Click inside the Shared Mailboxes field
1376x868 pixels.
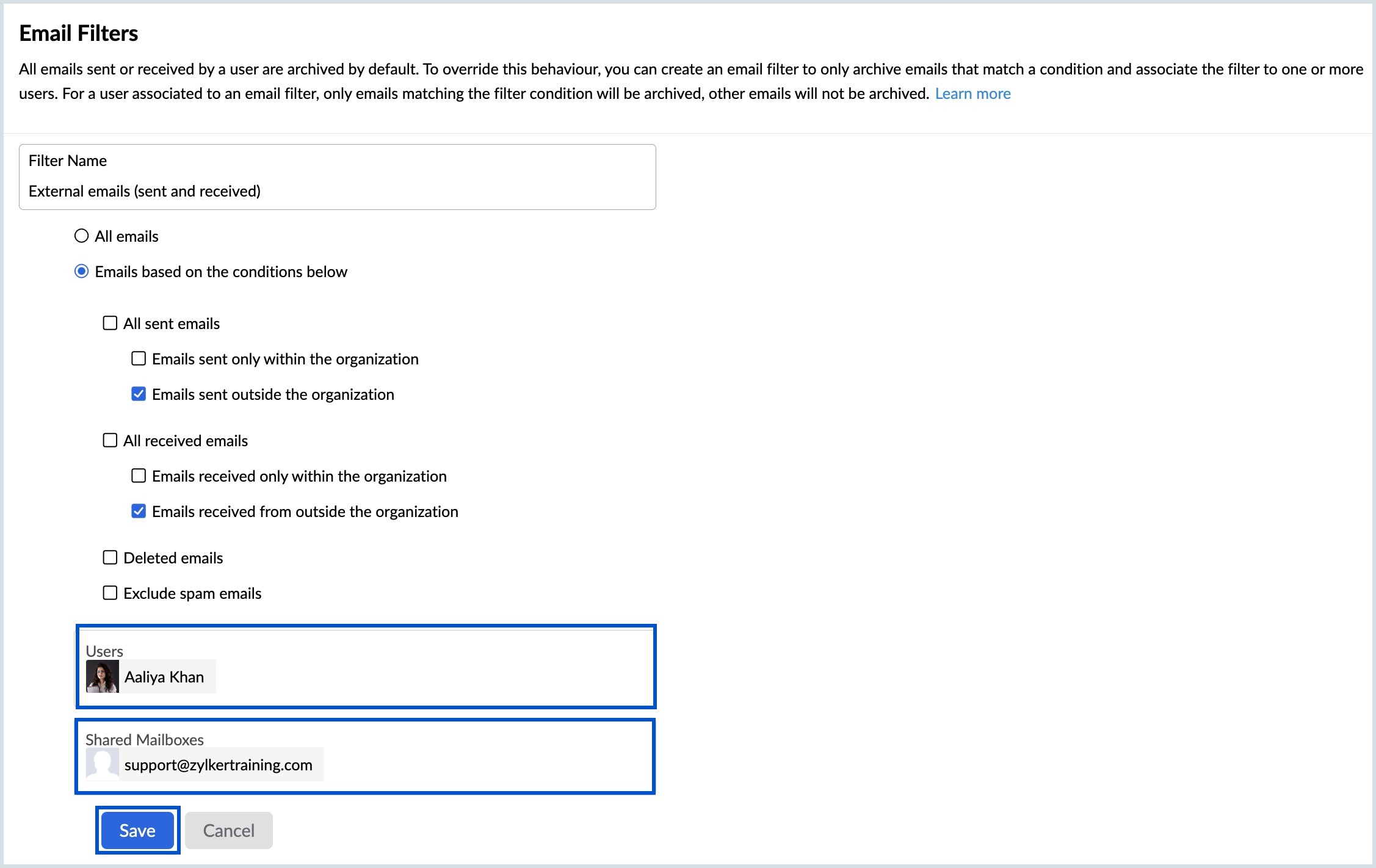coord(365,756)
